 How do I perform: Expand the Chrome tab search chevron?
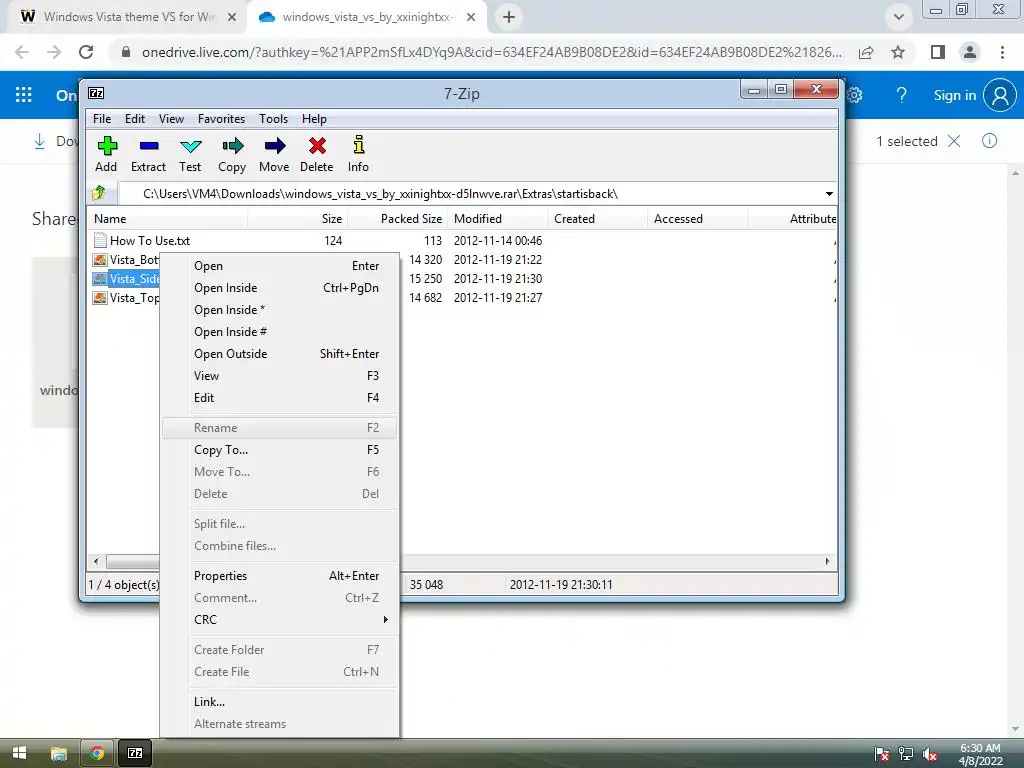point(899,17)
